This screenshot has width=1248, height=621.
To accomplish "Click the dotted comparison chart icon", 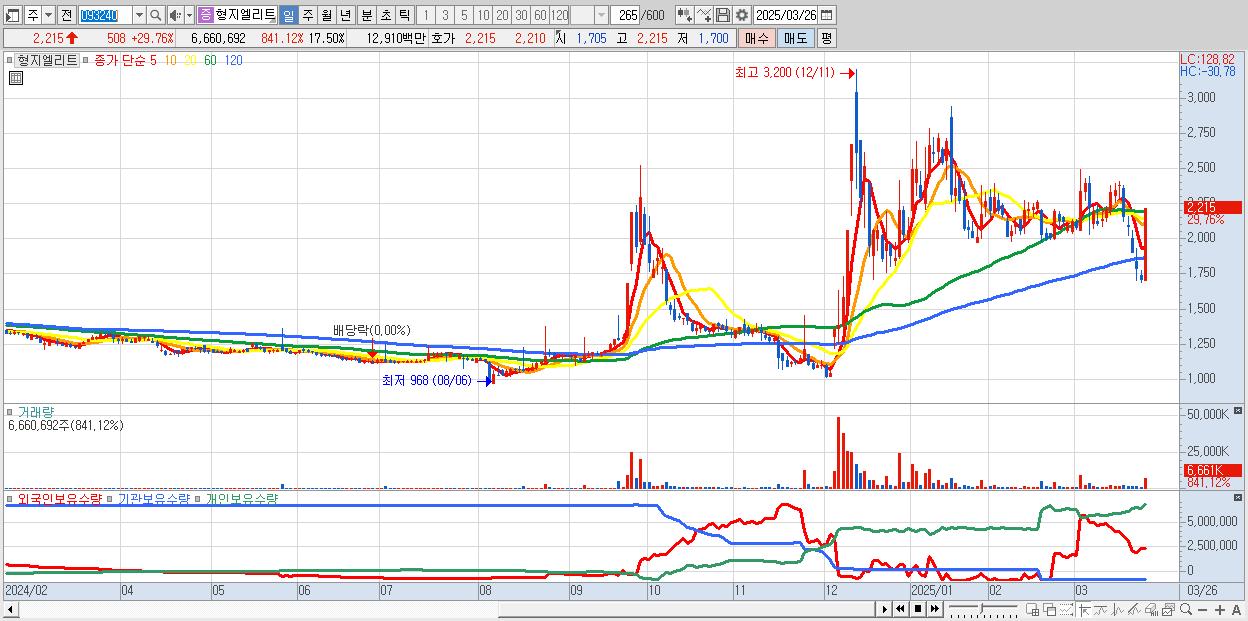I will [x=1066, y=610].
